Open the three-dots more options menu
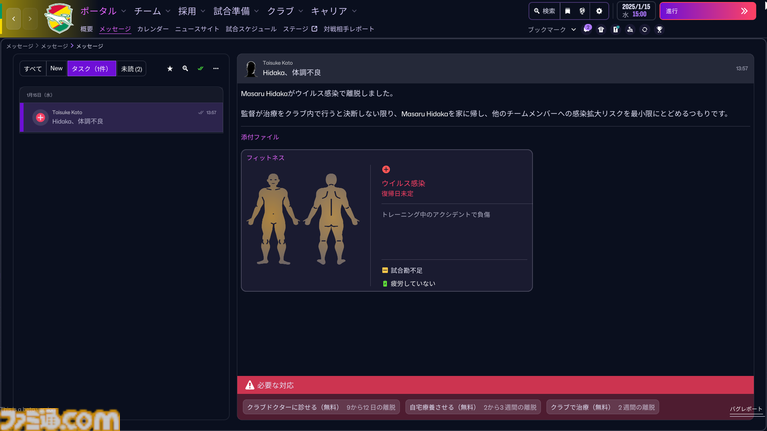Viewport: 767px width, 431px height. [x=215, y=69]
